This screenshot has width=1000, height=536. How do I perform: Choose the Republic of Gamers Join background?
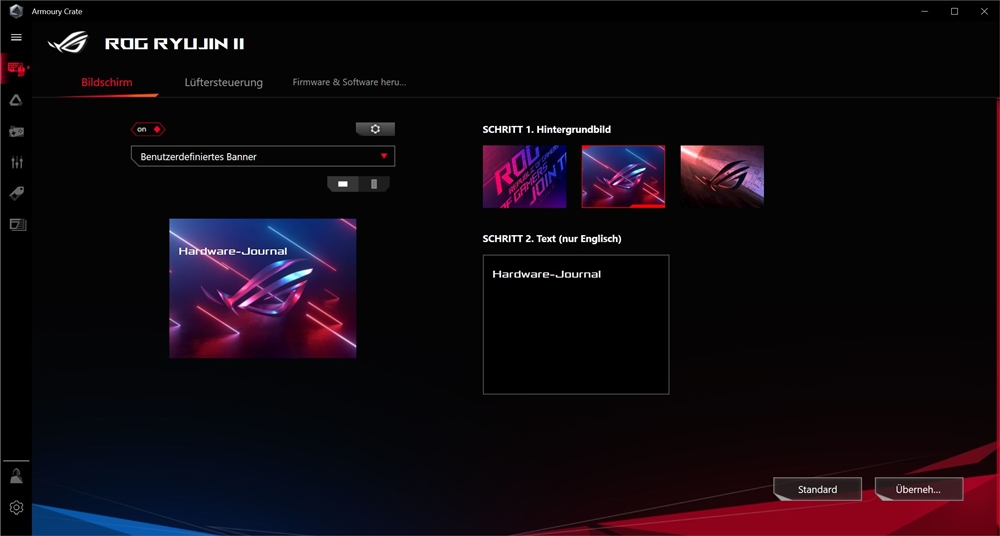tap(524, 177)
